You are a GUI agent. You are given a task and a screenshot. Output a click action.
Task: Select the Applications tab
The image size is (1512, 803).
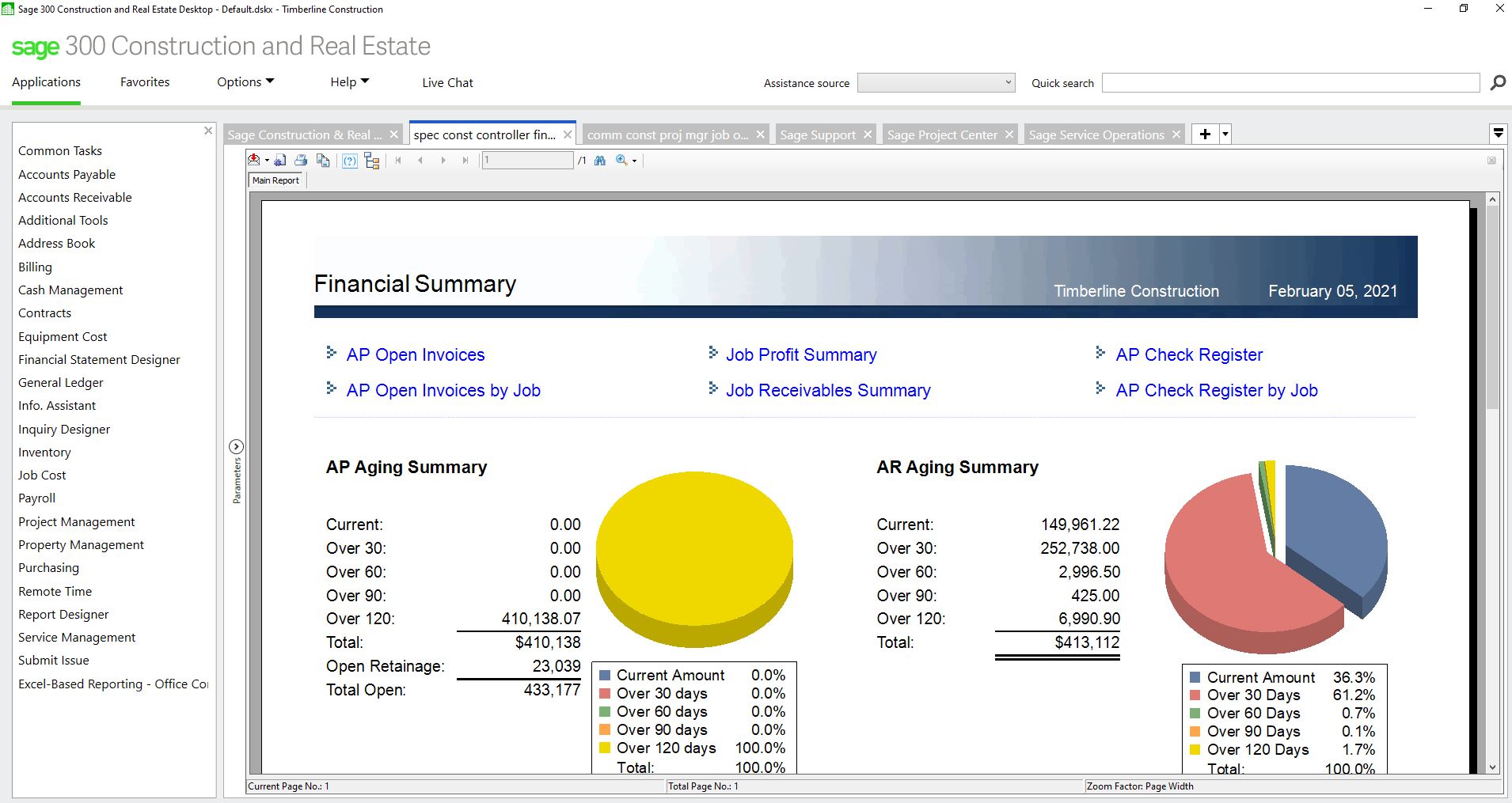(x=46, y=82)
